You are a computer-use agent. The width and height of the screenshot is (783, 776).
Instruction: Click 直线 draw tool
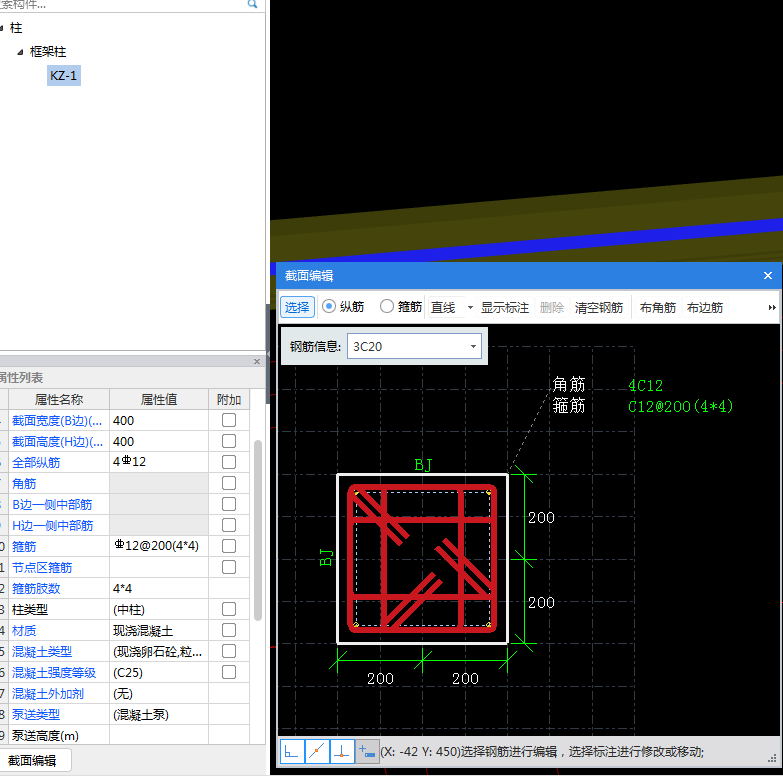443,308
